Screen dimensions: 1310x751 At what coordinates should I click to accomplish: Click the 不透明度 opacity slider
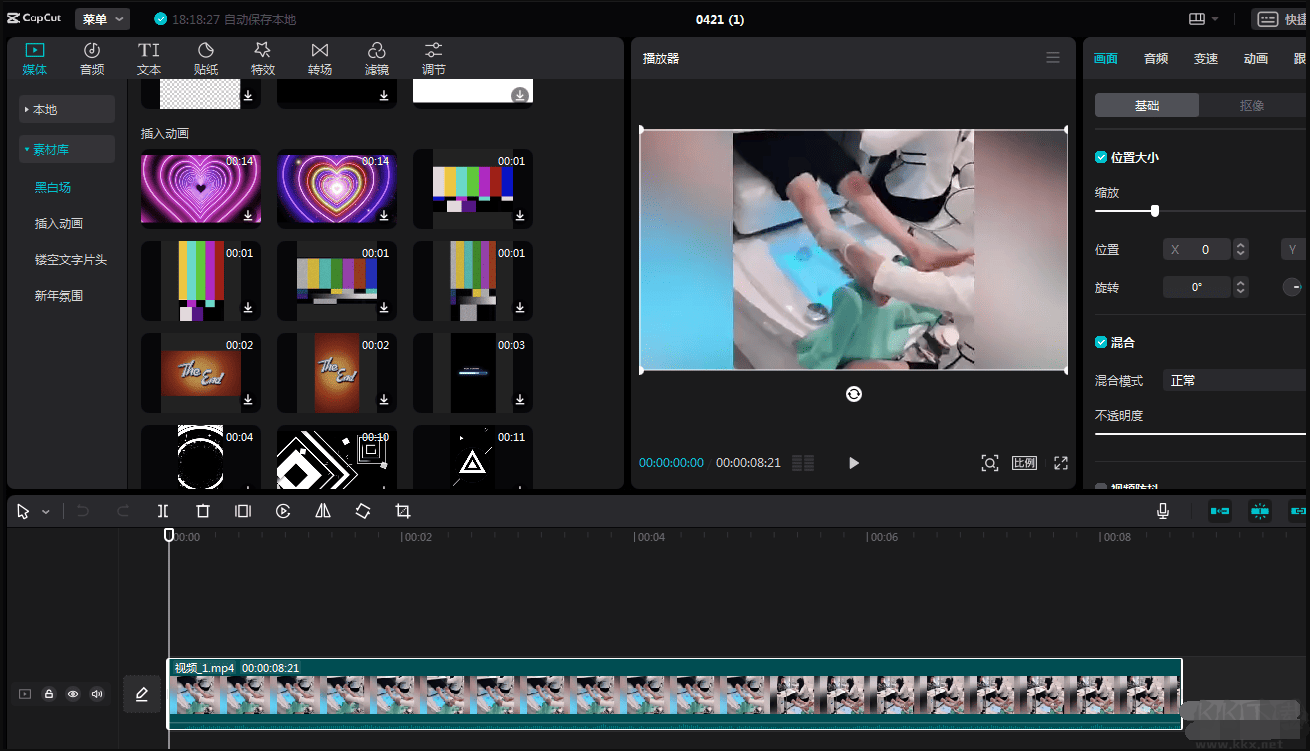[1200, 434]
